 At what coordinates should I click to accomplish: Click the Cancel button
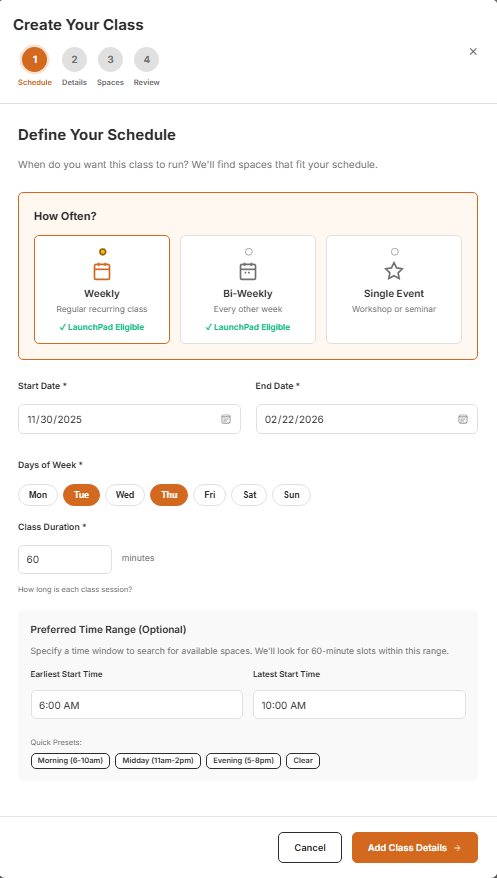pos(310,848)
